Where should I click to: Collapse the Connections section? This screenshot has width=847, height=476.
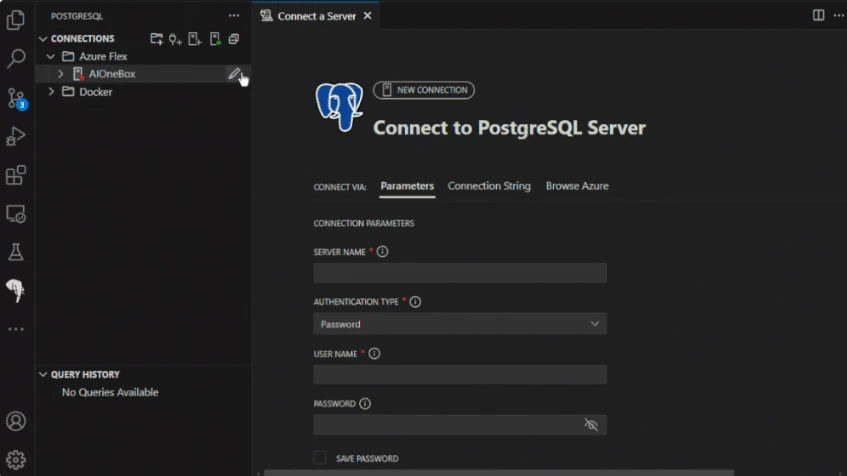pyautogui.click(x=43, y=39)
